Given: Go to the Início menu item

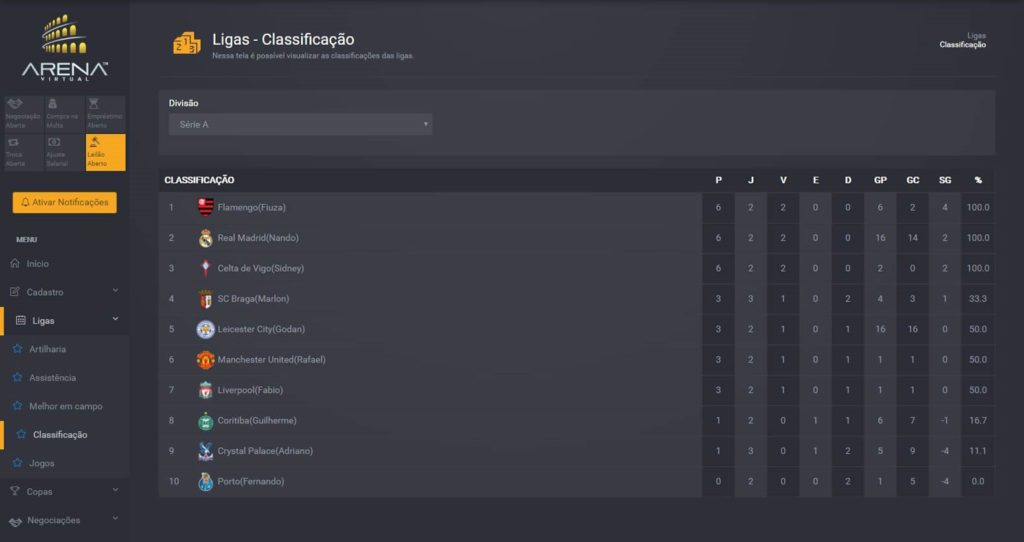Looking at the screenshot, I should point(37,264).
